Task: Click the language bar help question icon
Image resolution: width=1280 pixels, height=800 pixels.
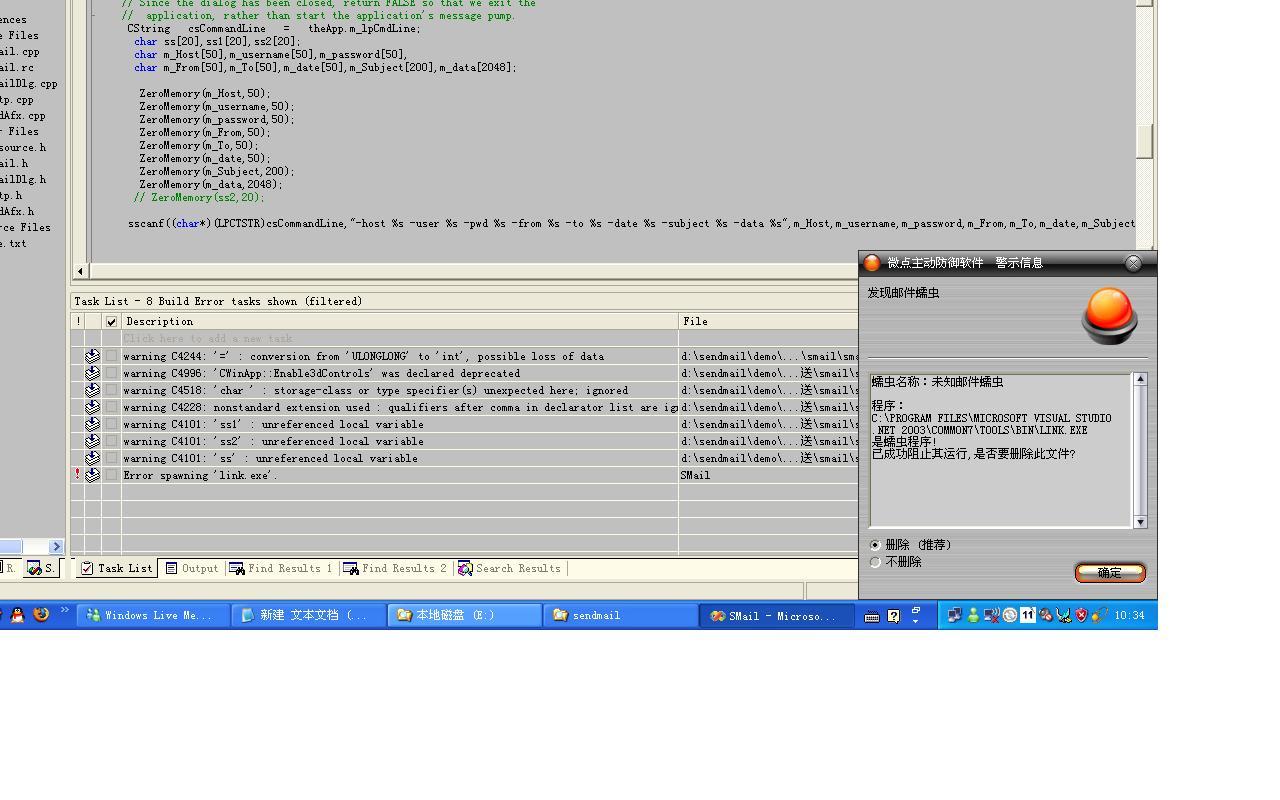Action: click(x=893, y=616)
